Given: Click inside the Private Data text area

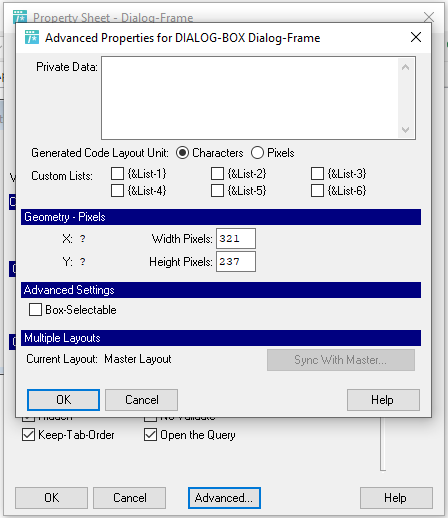Looking at the screenshot, I should pos(250,98).
